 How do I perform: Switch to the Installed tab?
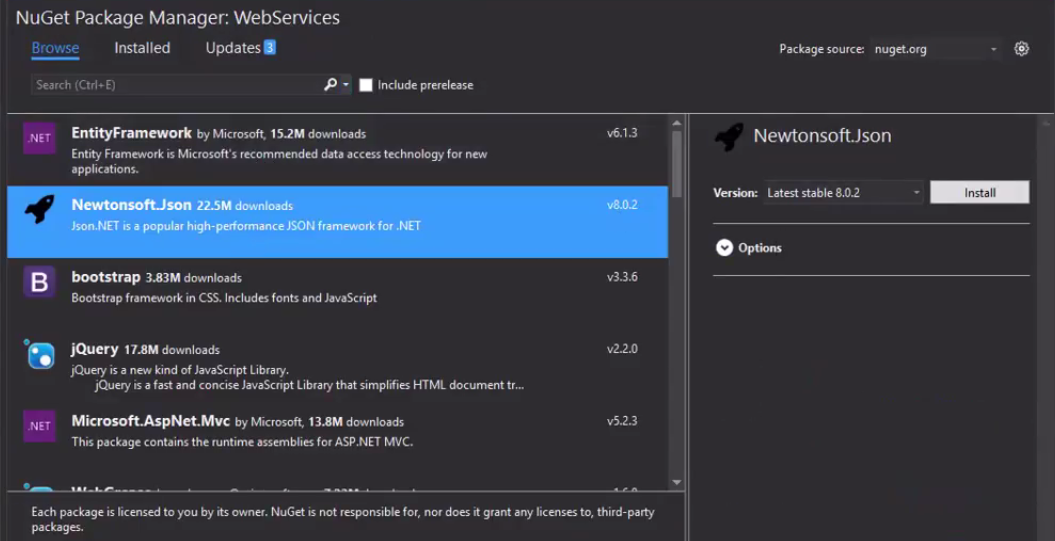[142, 48]
